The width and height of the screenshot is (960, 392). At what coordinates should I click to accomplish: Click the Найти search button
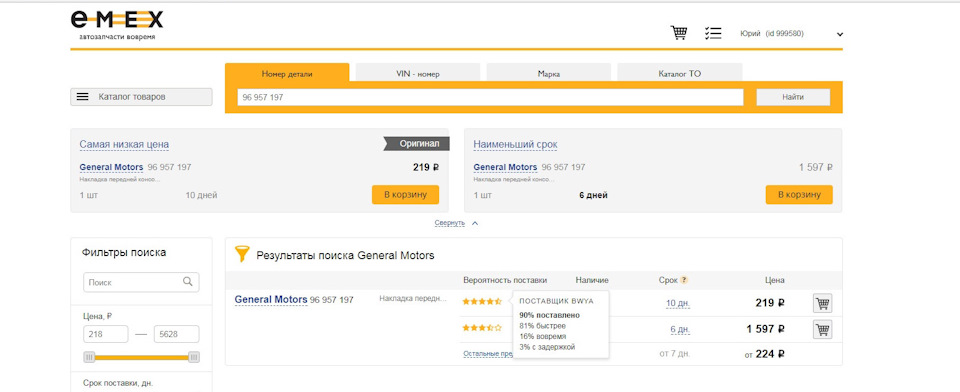pos(793,97)
